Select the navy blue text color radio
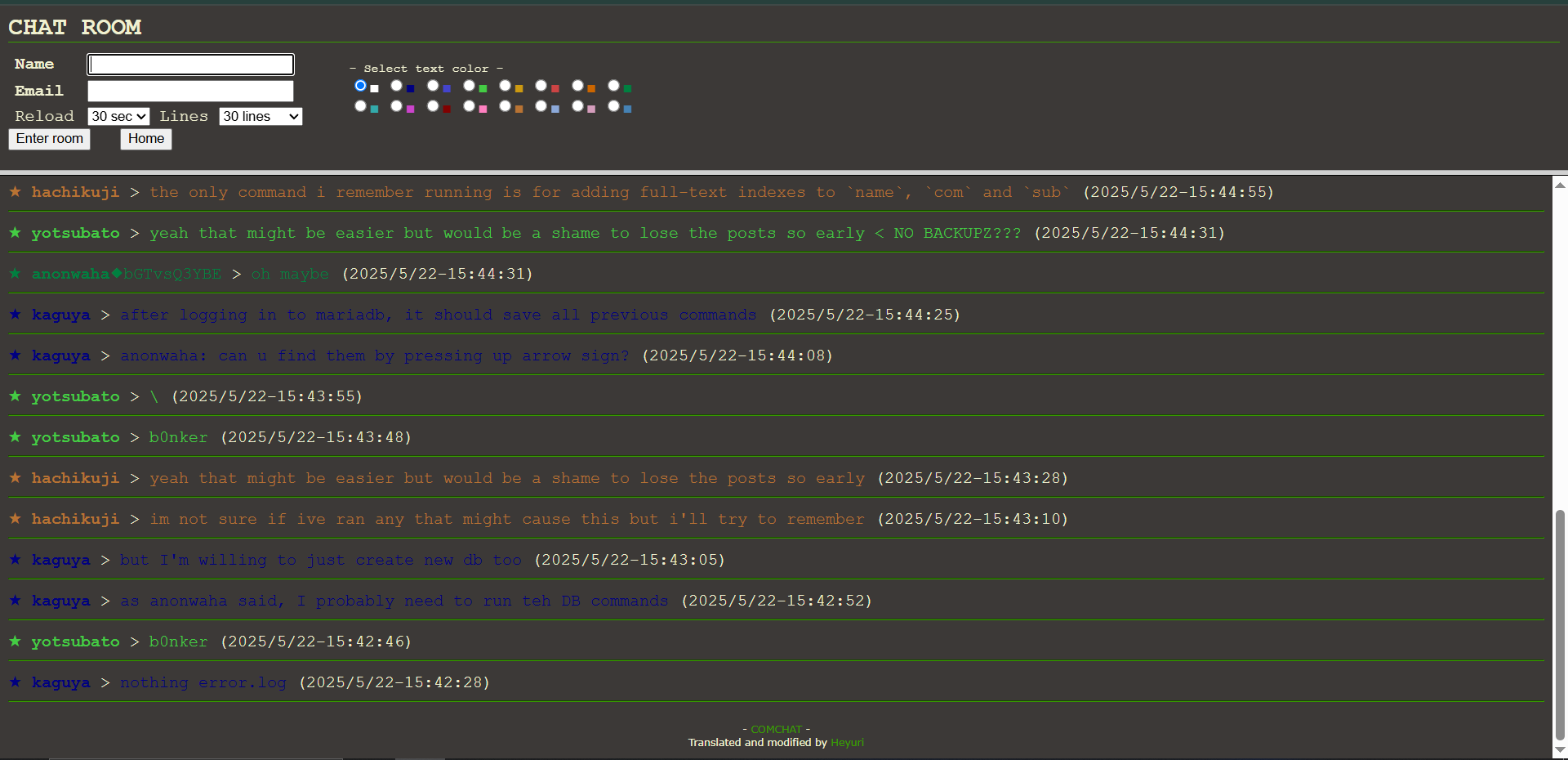1568x760 pixels. click(397, 86)
